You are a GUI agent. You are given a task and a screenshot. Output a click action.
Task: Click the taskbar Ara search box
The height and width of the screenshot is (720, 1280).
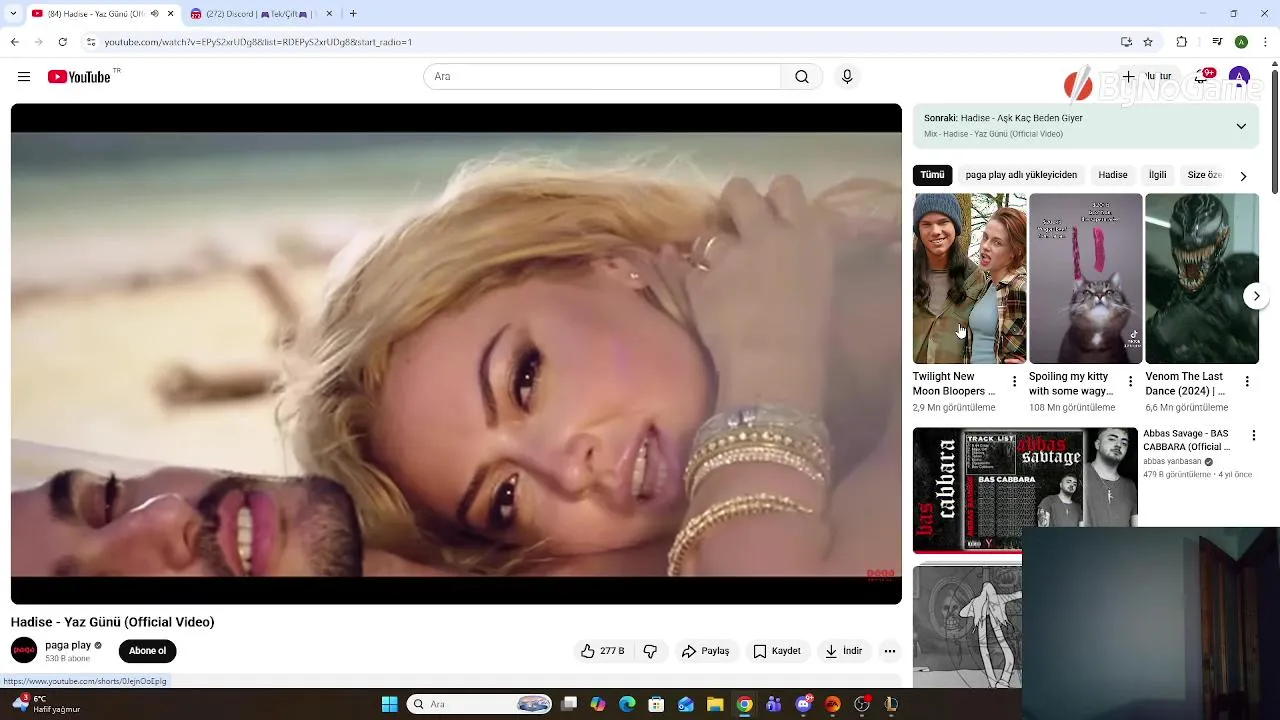pos(480,704)
